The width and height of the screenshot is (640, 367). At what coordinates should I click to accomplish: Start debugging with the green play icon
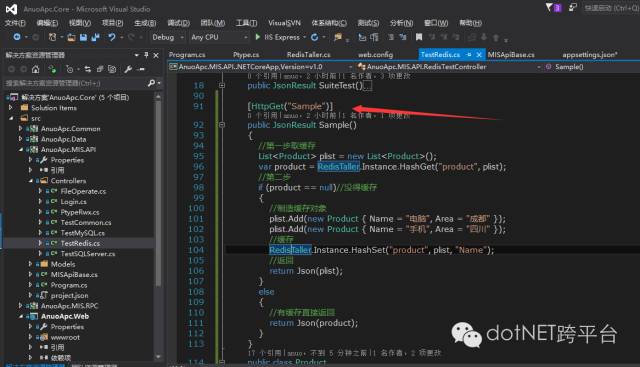[258, 37]
